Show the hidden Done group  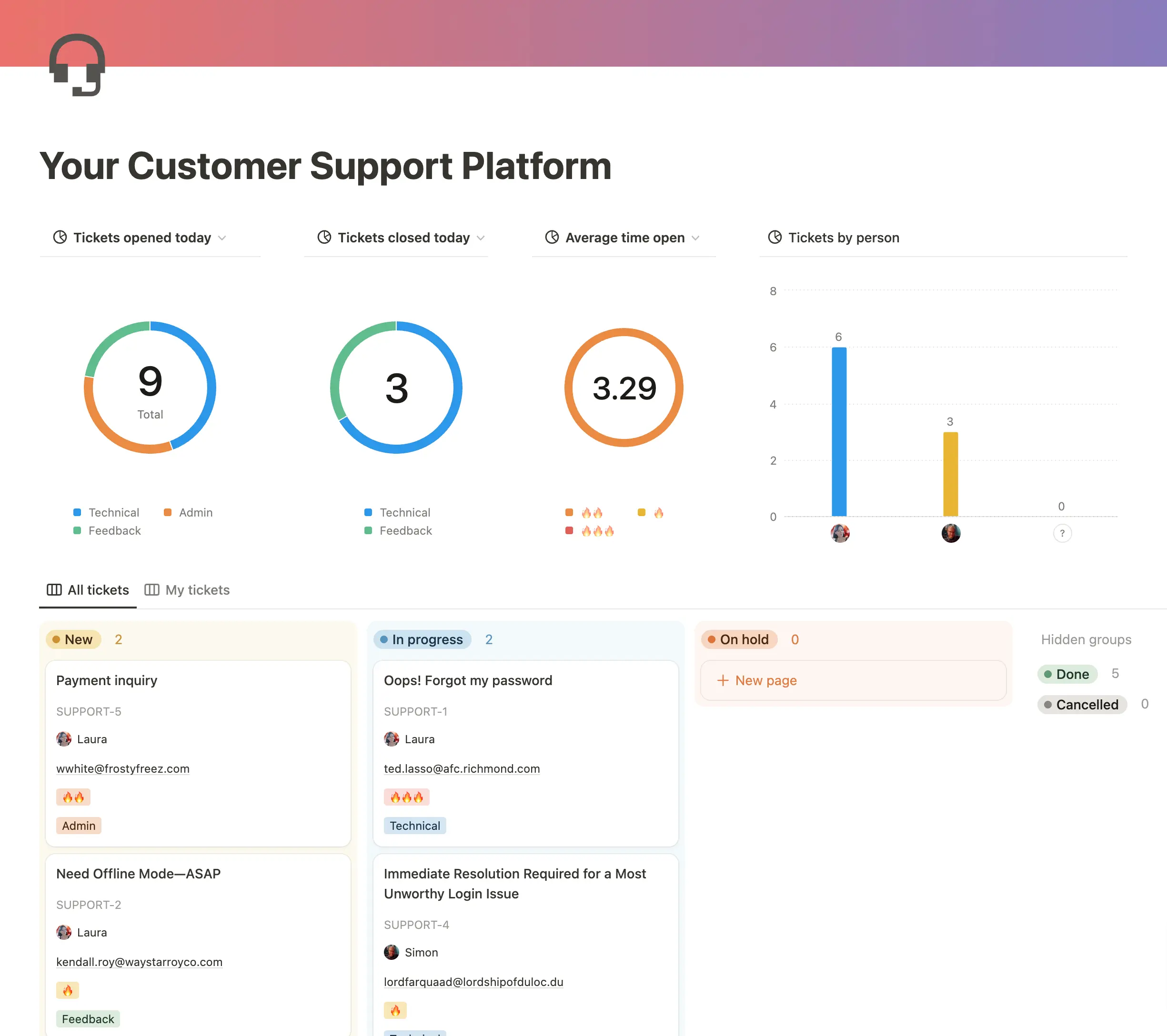click(x=1067, y=674)
